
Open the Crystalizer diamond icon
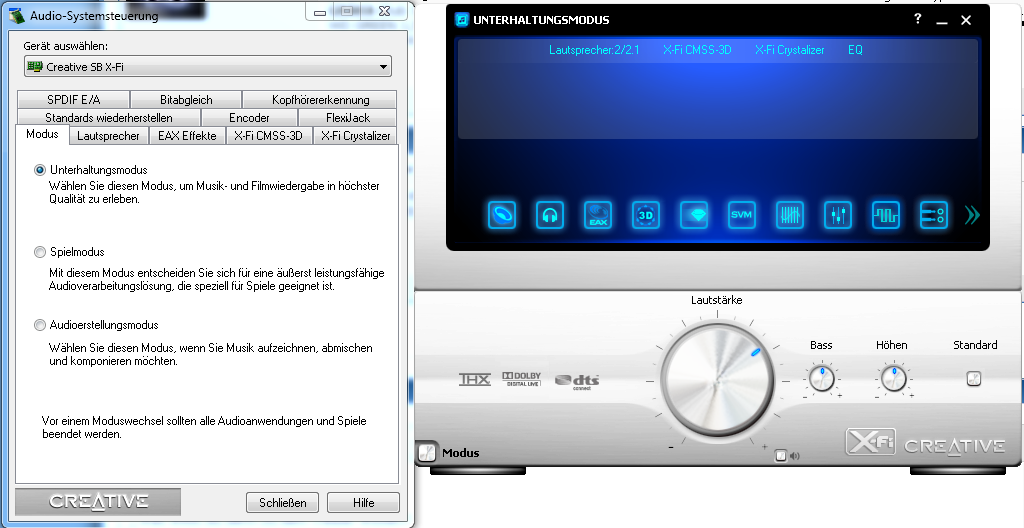coord(694,214)
